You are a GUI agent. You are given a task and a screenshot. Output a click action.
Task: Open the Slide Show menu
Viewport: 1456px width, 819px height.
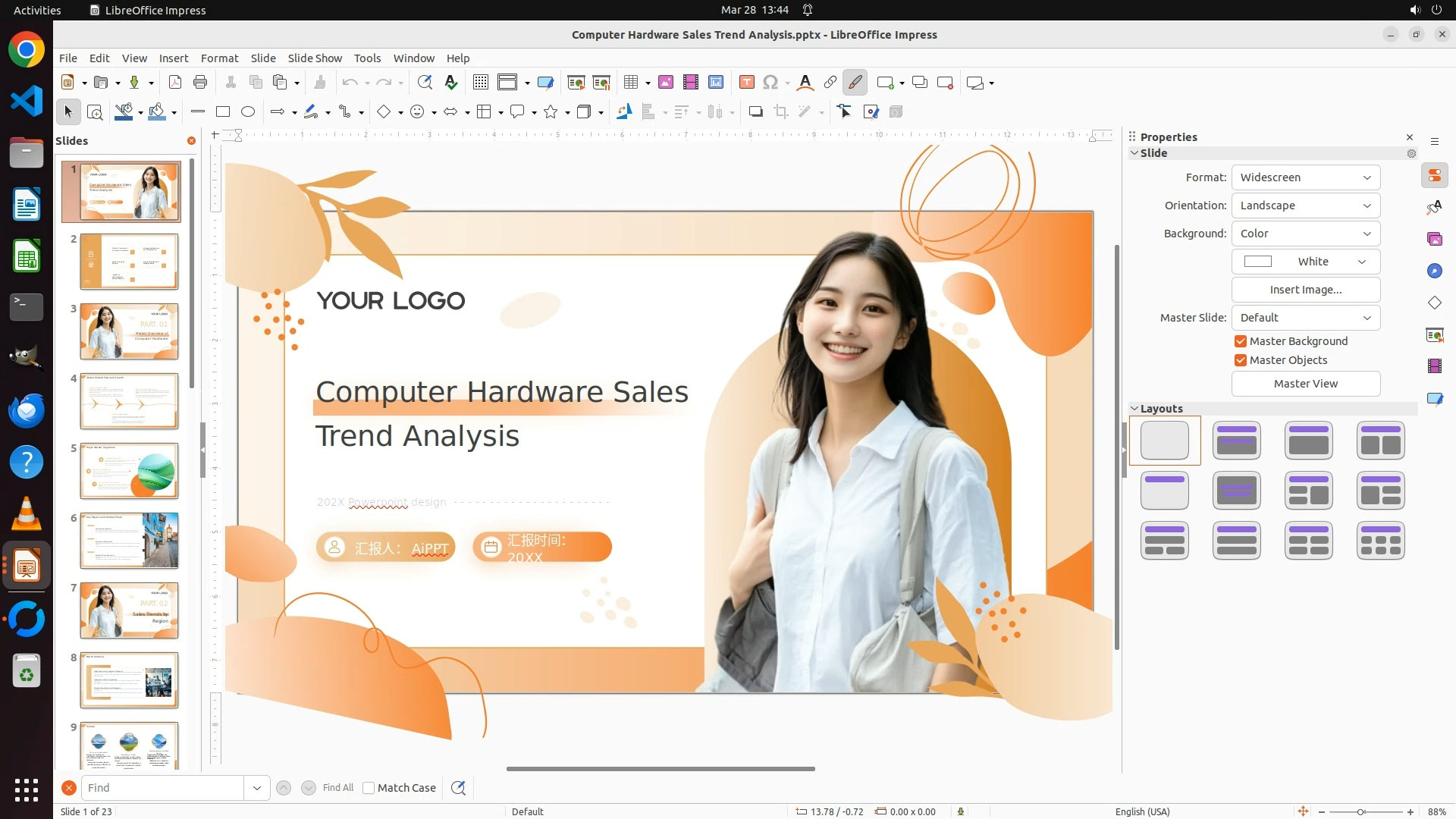[x=315, y=58]
